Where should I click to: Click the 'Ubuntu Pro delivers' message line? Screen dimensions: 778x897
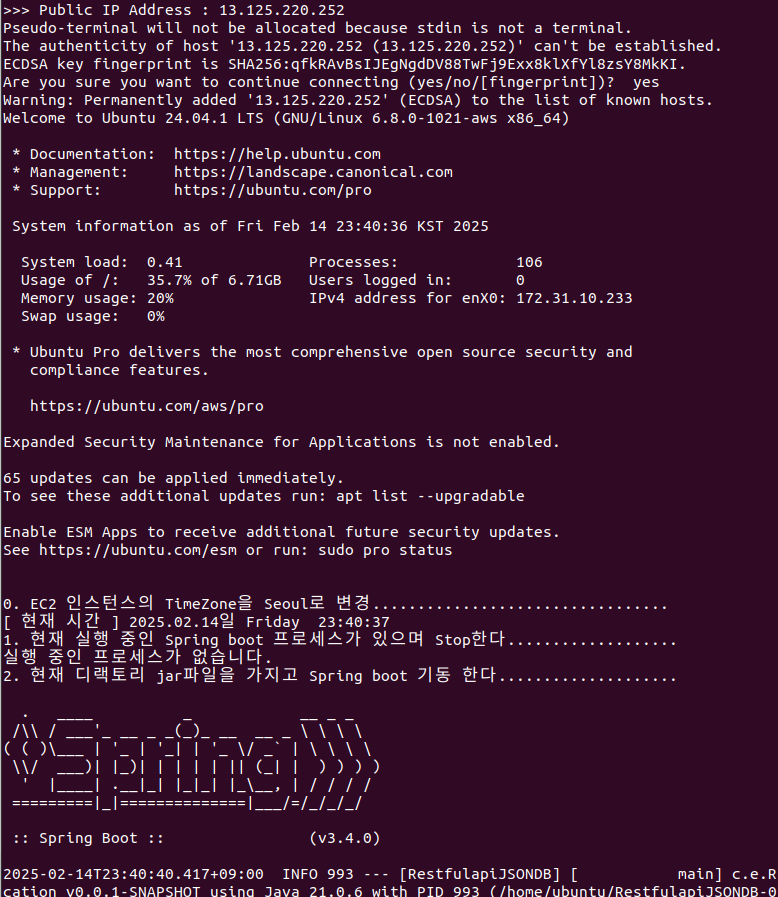(x=323, y=352)
